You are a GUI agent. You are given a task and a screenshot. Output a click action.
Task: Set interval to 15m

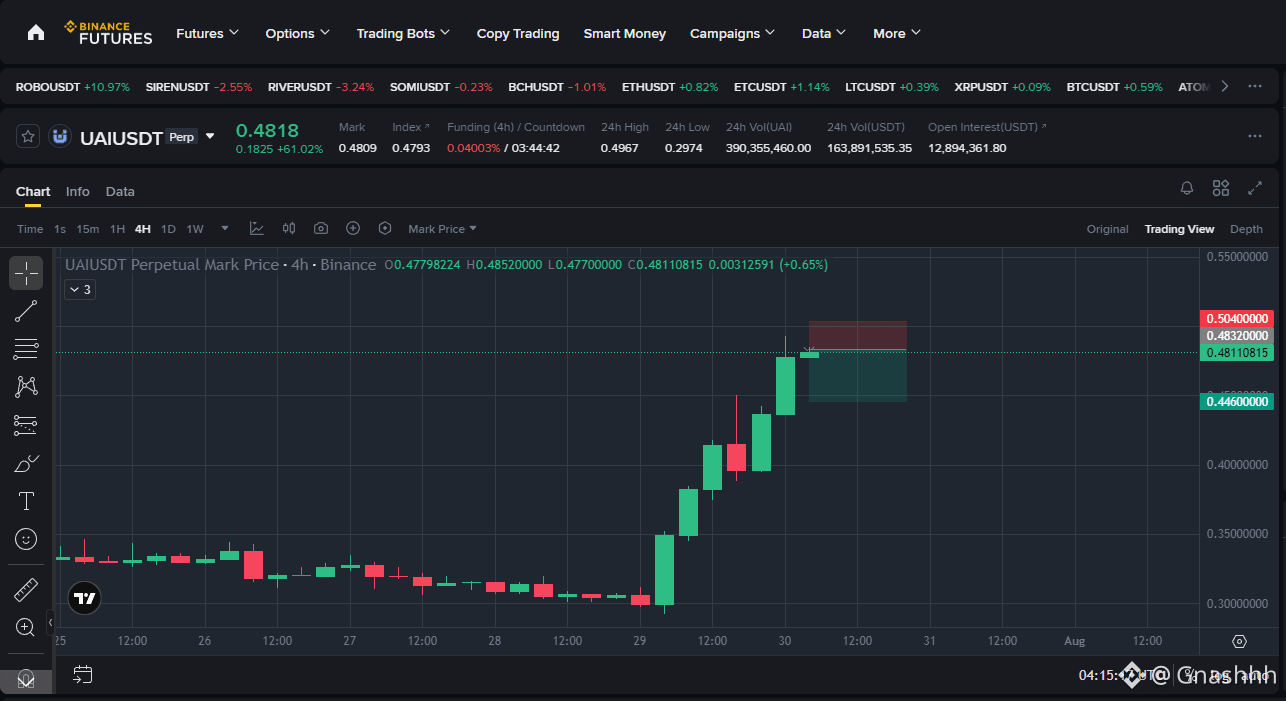point(88,229)
